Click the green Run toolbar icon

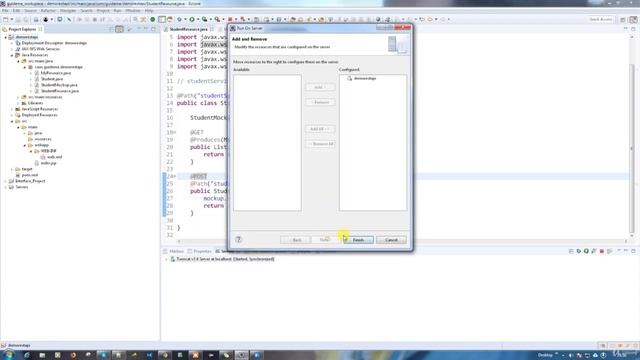[192, 19]
